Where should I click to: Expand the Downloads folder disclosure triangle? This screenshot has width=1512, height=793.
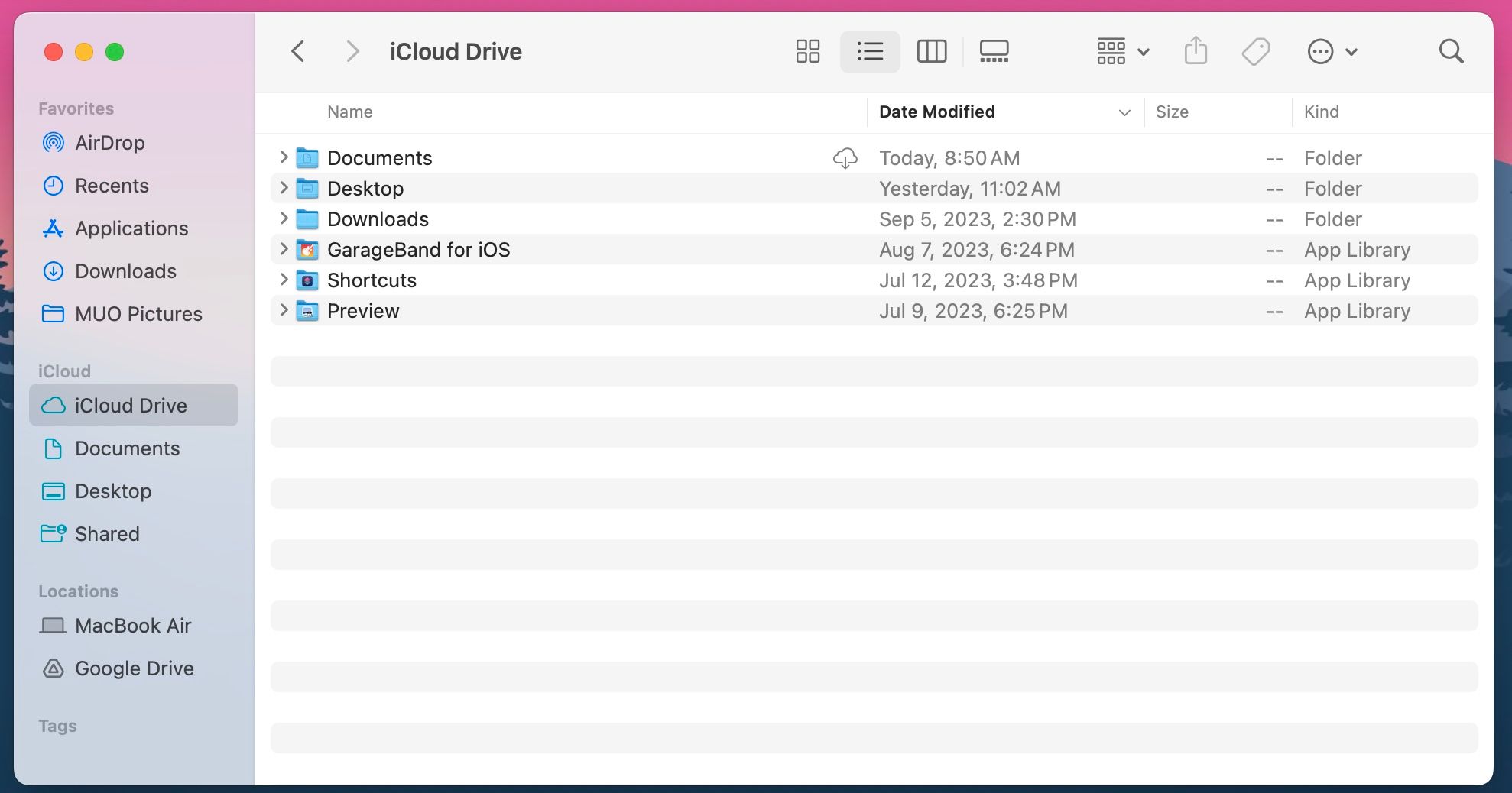[284, 219]
